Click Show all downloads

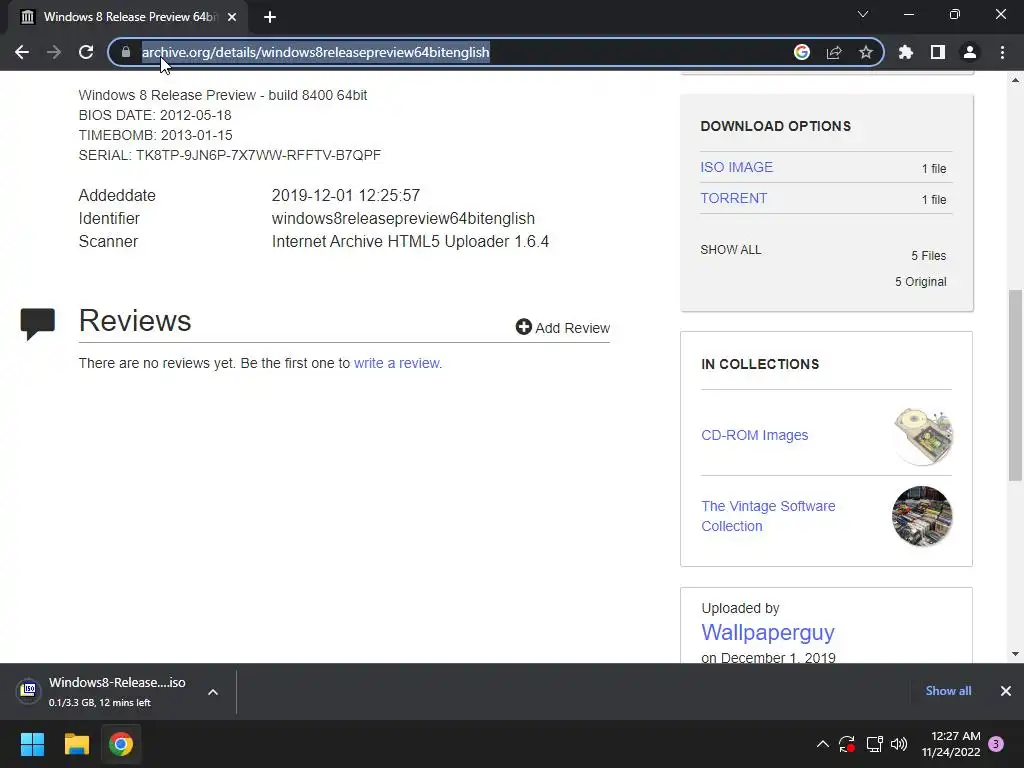(948, 691)
